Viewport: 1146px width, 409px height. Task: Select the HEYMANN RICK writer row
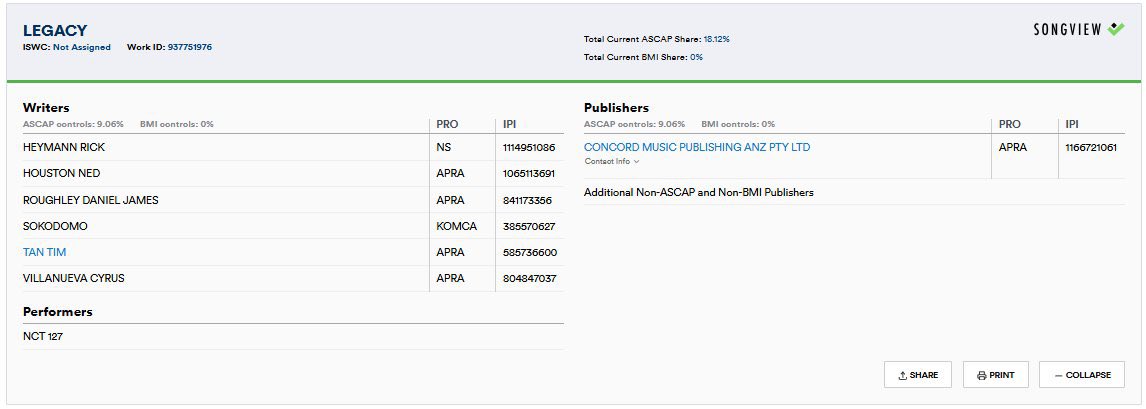(x=293, y=148)
